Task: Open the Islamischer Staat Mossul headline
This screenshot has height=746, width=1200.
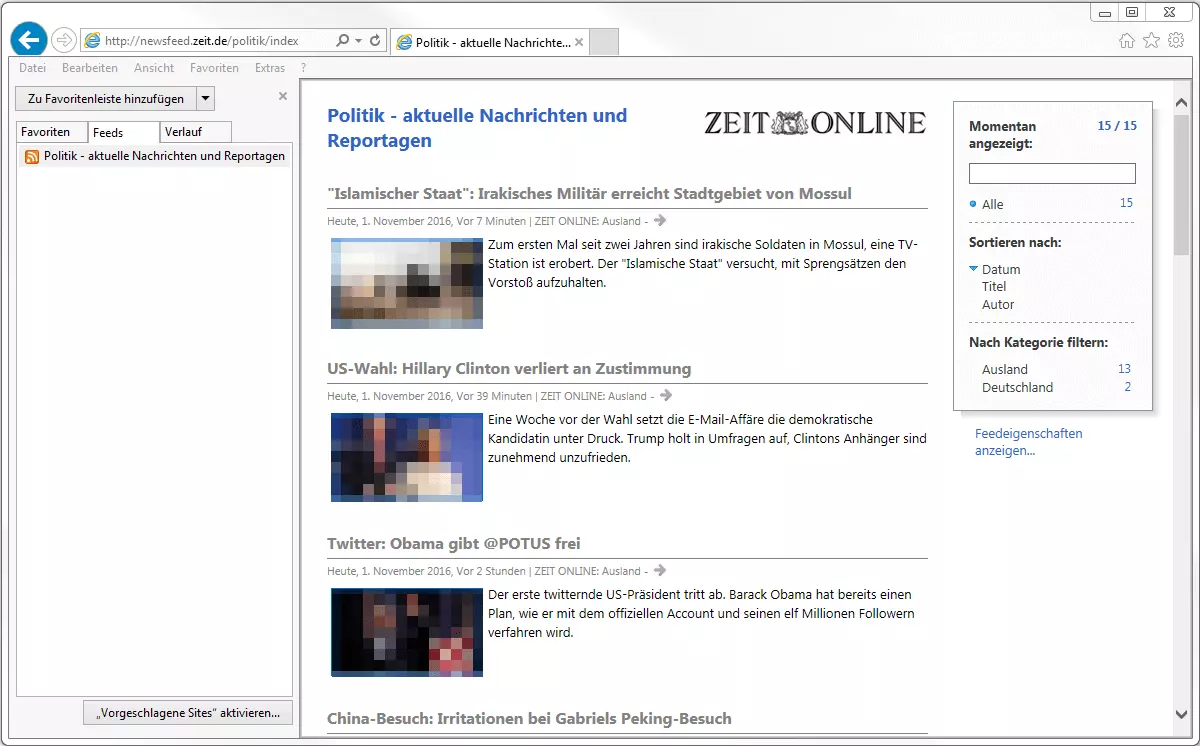Action: pos(589,194)
